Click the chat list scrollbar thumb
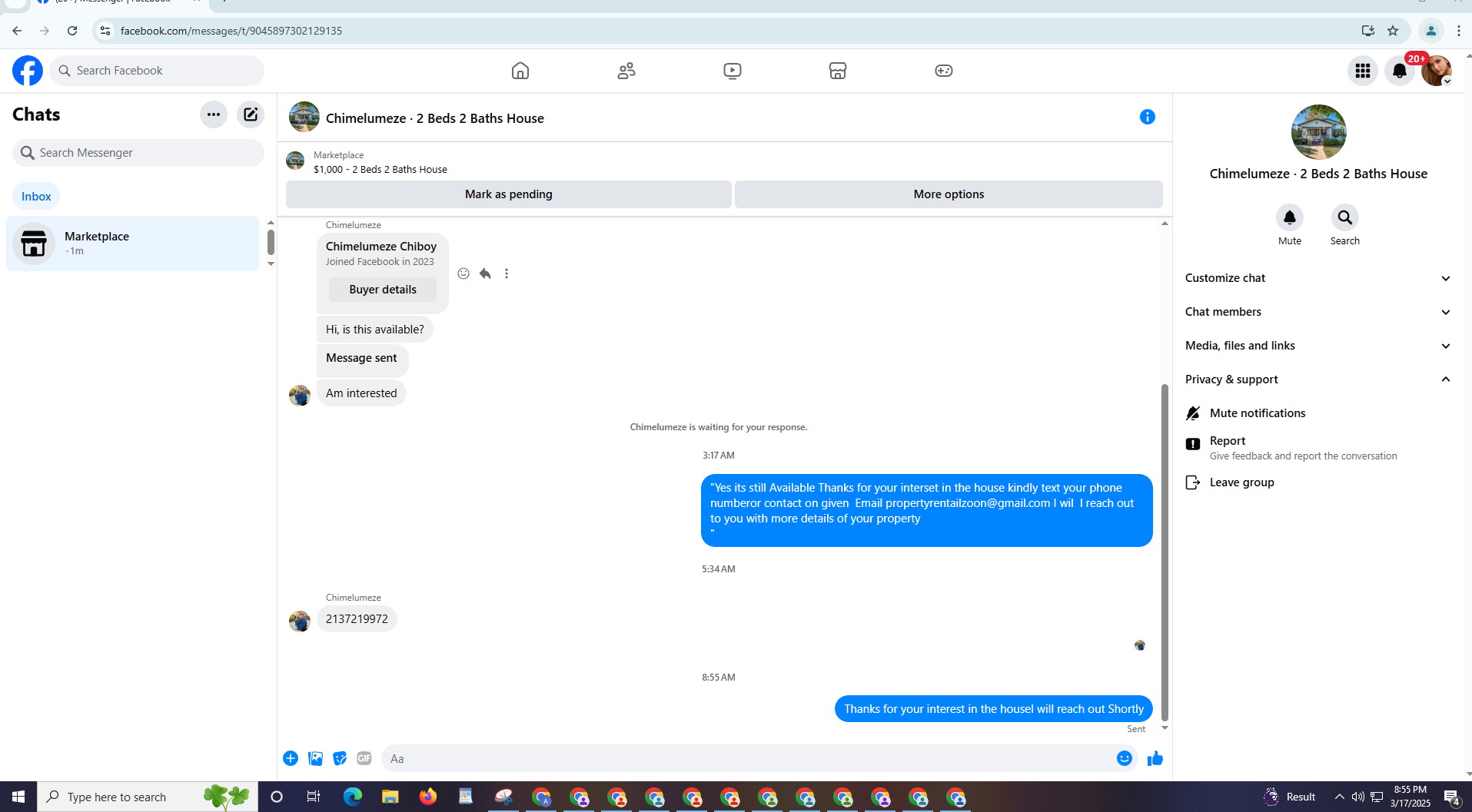The height and width of the screenshot is (812, 1472). (x=271, y=242)
